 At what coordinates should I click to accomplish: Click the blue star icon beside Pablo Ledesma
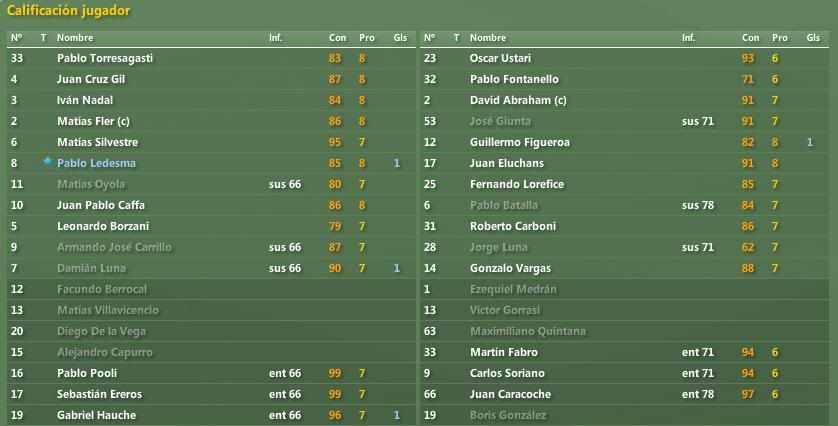pos(48,162)
